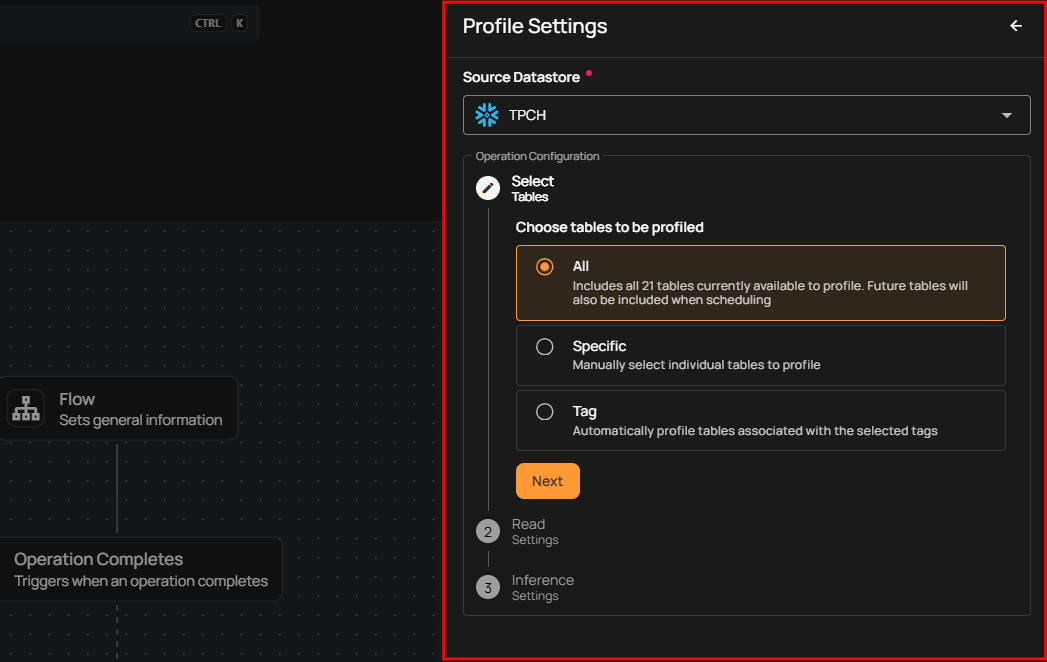Click the search bar at top left
1047x662 pixels.
[90, 23]
